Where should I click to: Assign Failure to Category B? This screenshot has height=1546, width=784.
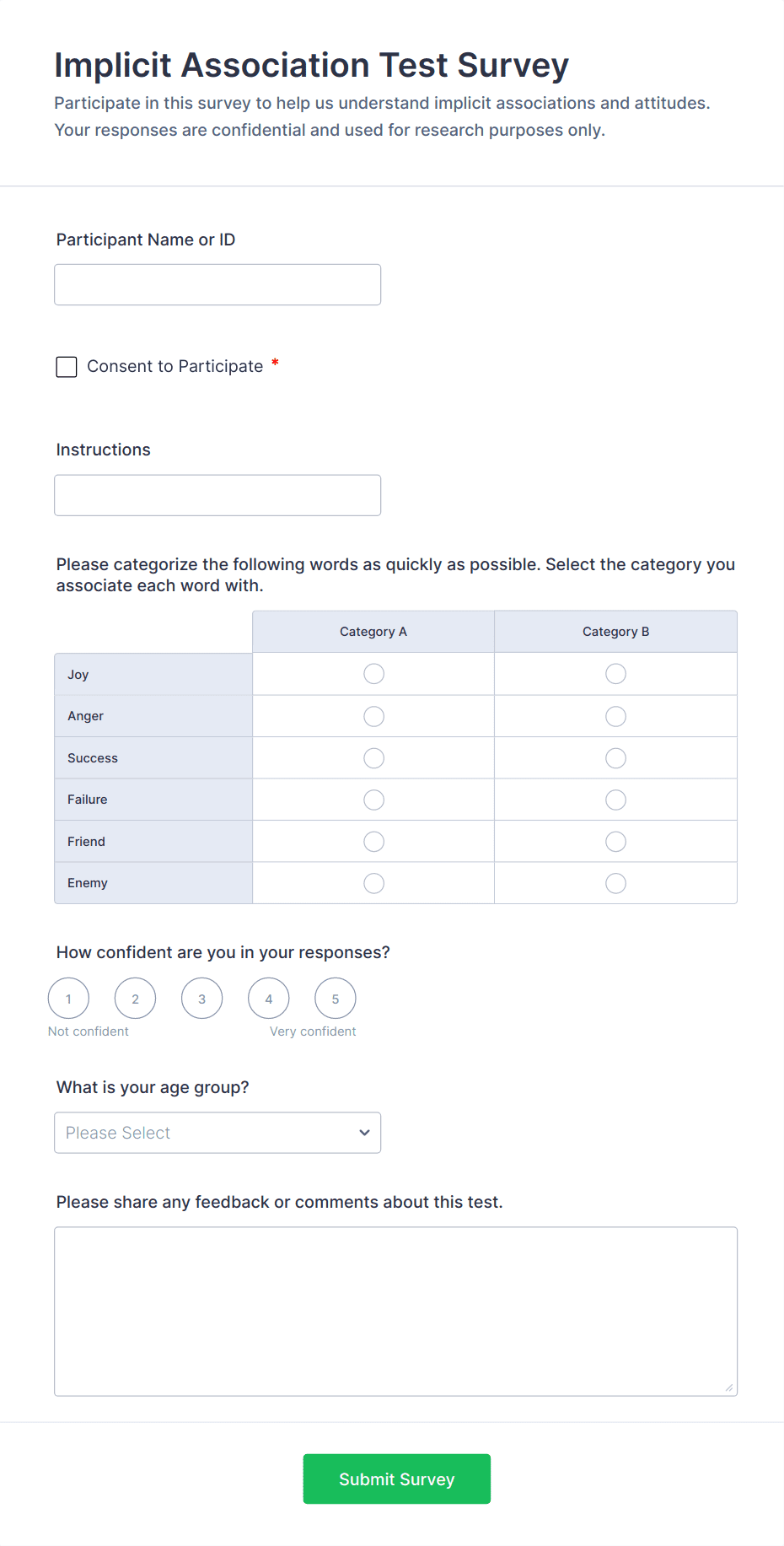point(615,799)
